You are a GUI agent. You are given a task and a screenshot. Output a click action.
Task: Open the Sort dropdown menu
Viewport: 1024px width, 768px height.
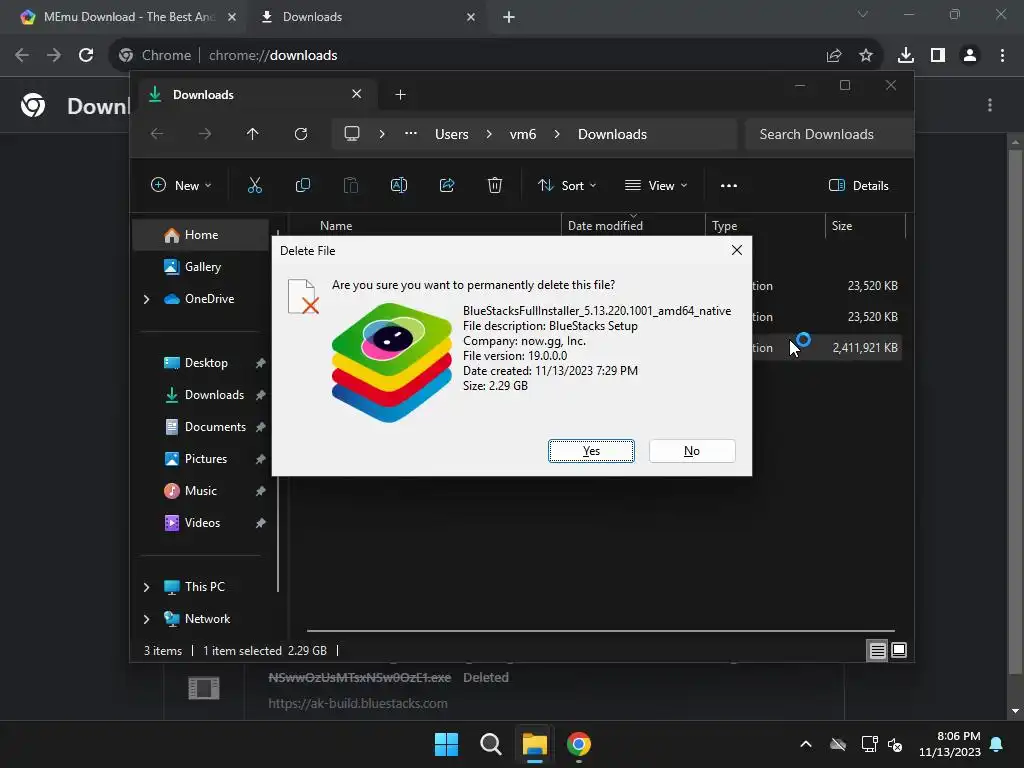[x=567, y=185]
